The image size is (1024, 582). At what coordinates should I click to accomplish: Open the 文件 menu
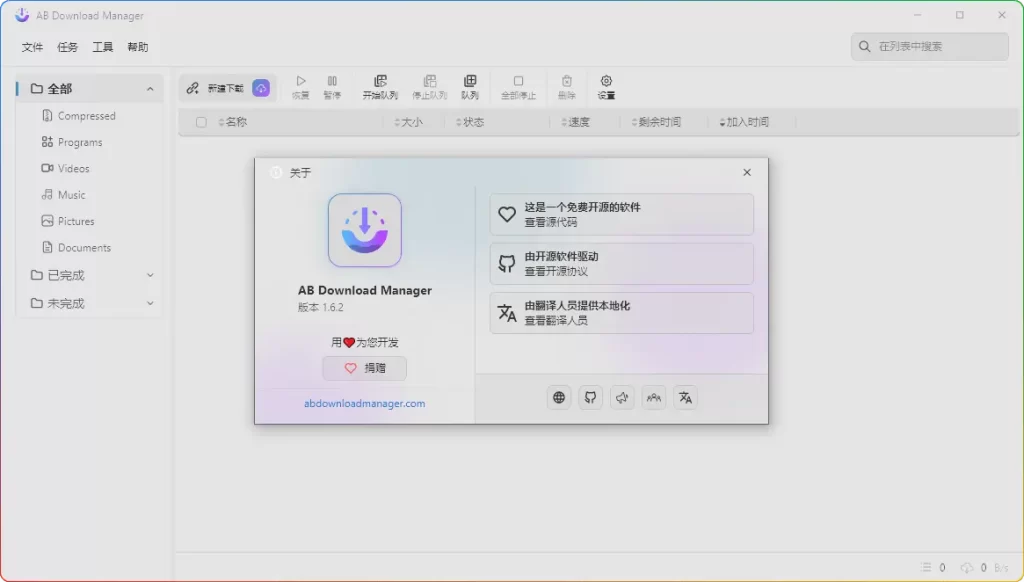[32, 47]
